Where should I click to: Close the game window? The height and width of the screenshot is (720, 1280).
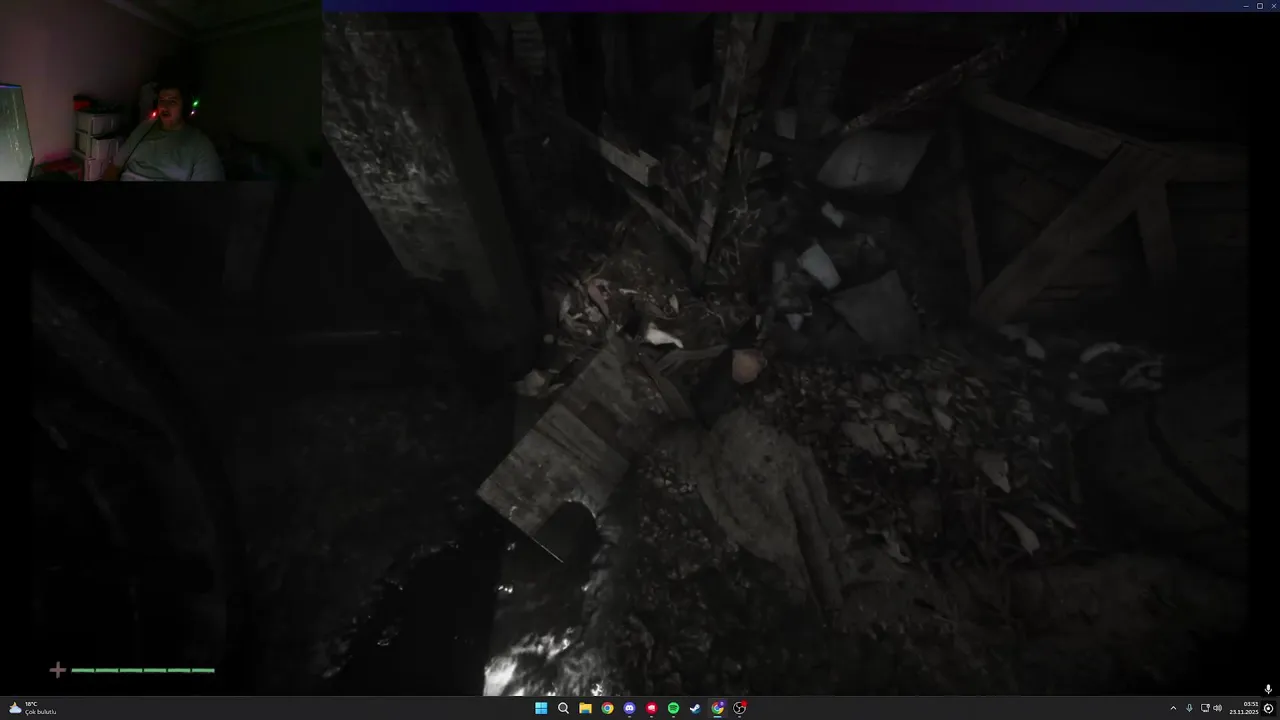pyautogui.click(x=1273, y=6)
